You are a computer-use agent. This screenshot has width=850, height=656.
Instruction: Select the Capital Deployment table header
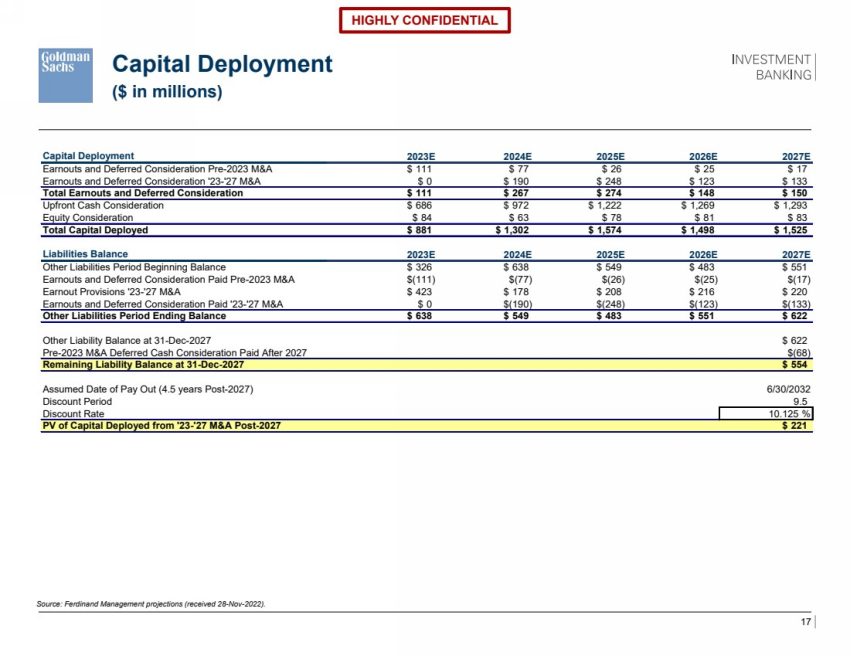[x=88, y=156]
